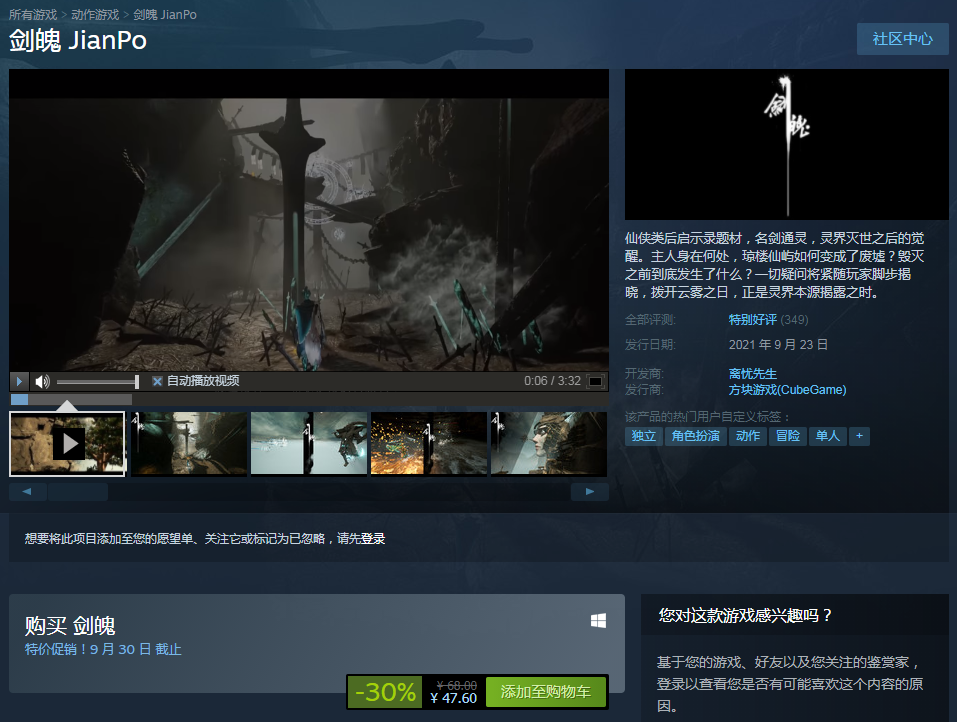Click the 特别好评 reviews link
The width and height of the screenshot is (957, 722).
[x=753, y=320]
